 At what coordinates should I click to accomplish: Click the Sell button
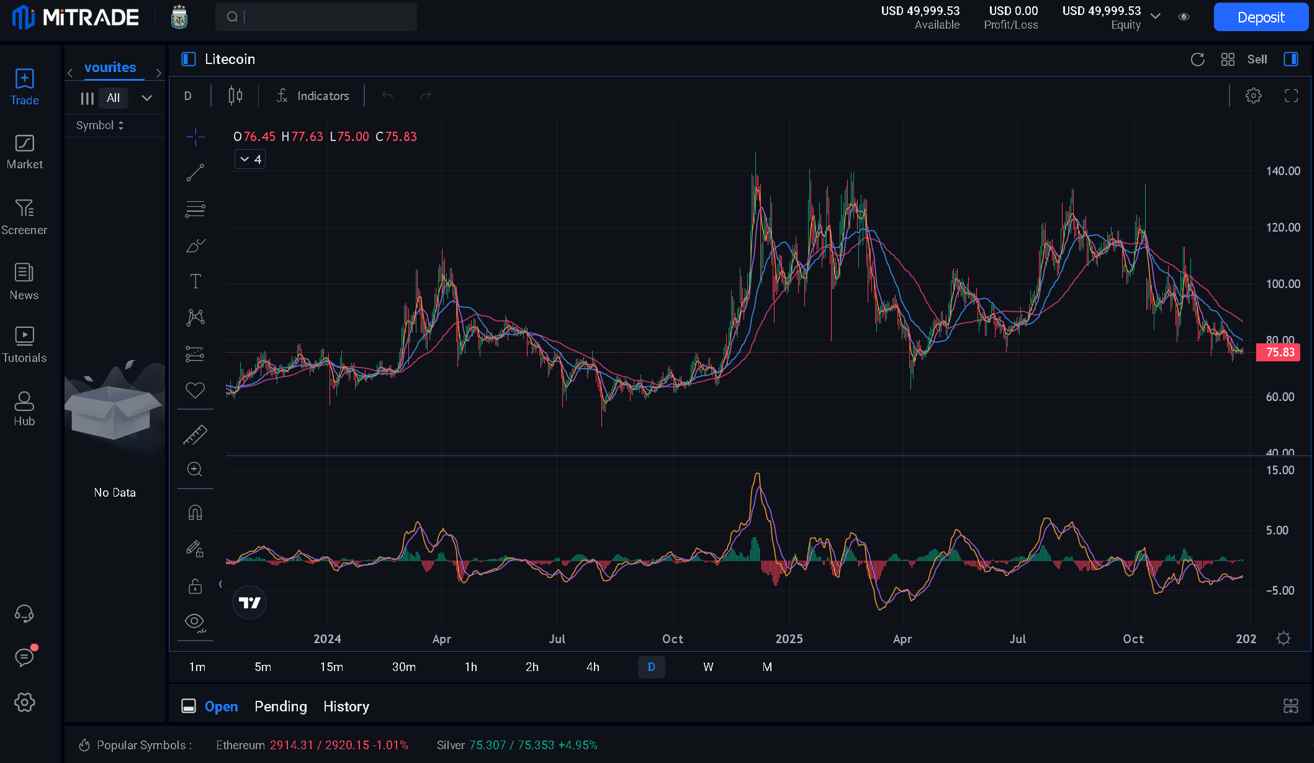click(x=1257, y=60)
